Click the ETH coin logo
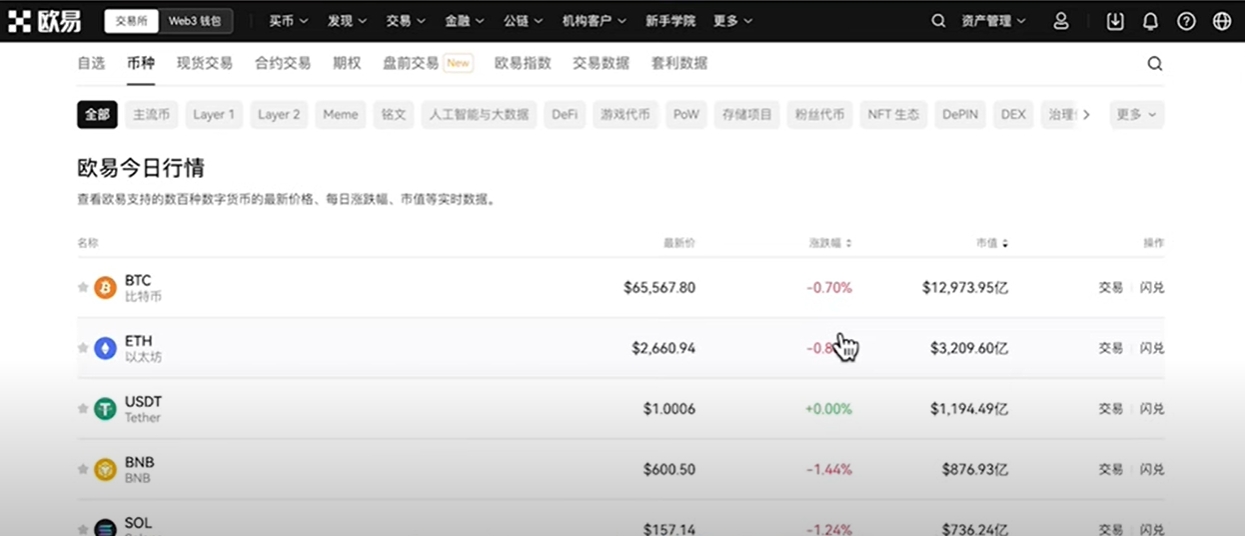 pos(105,348)
